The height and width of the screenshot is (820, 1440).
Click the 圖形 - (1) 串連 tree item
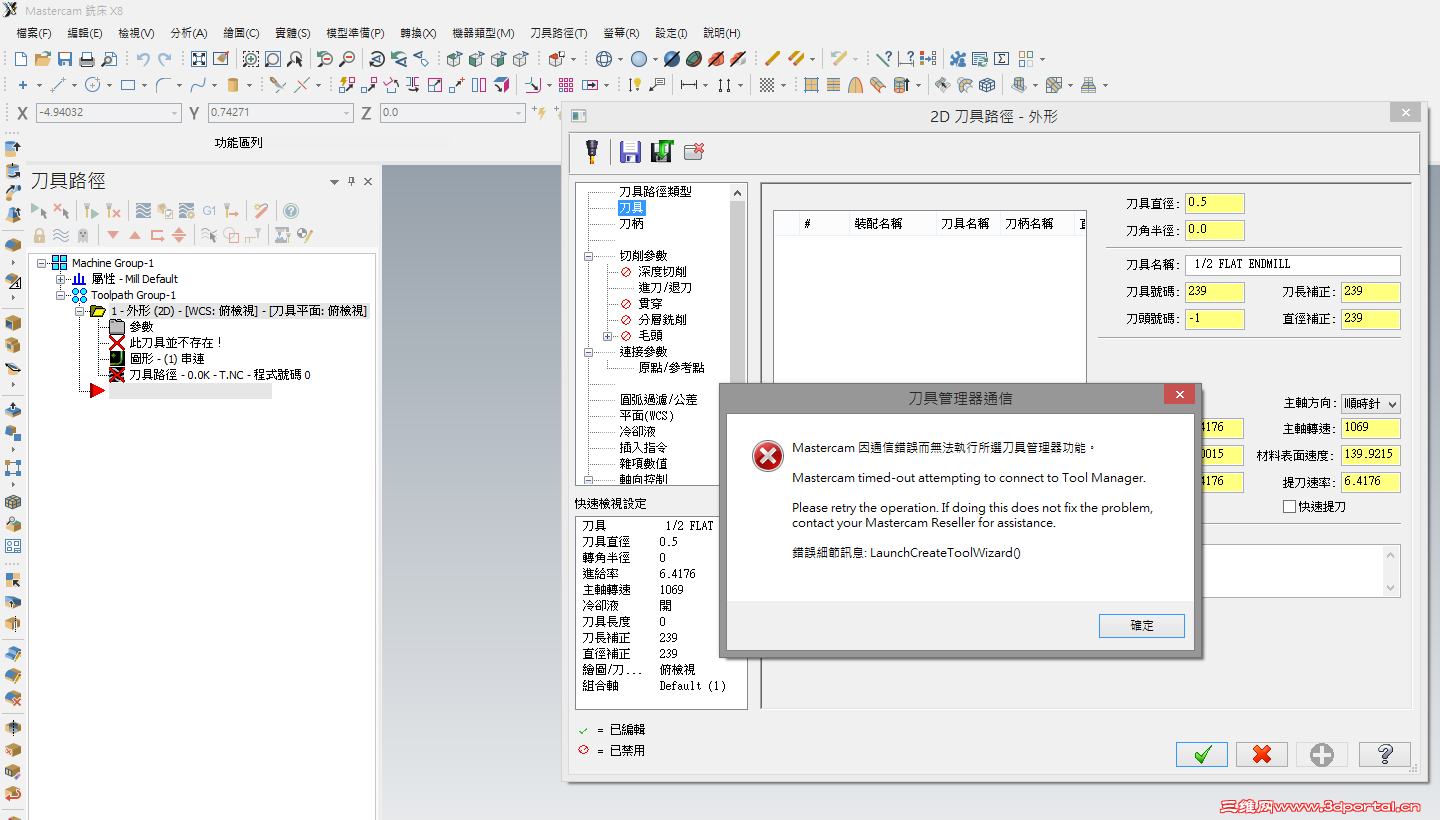[x=167, y=359]
